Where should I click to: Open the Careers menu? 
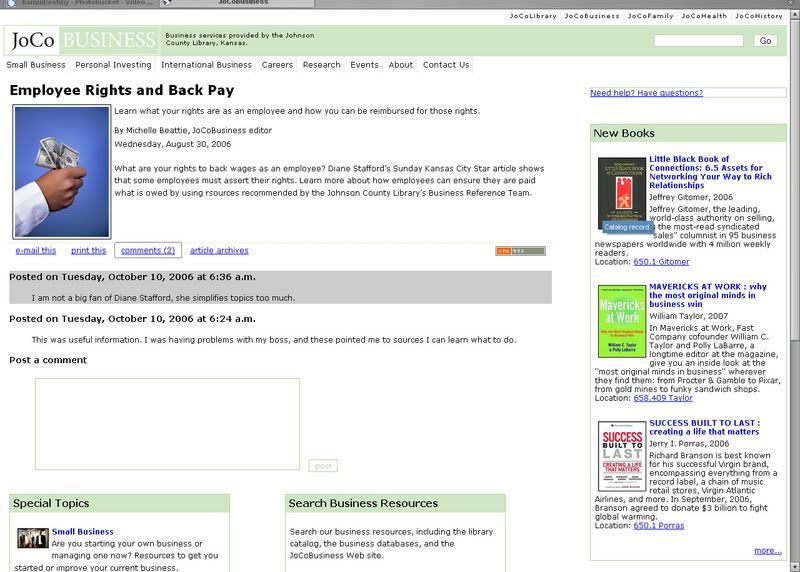point(277,65)
